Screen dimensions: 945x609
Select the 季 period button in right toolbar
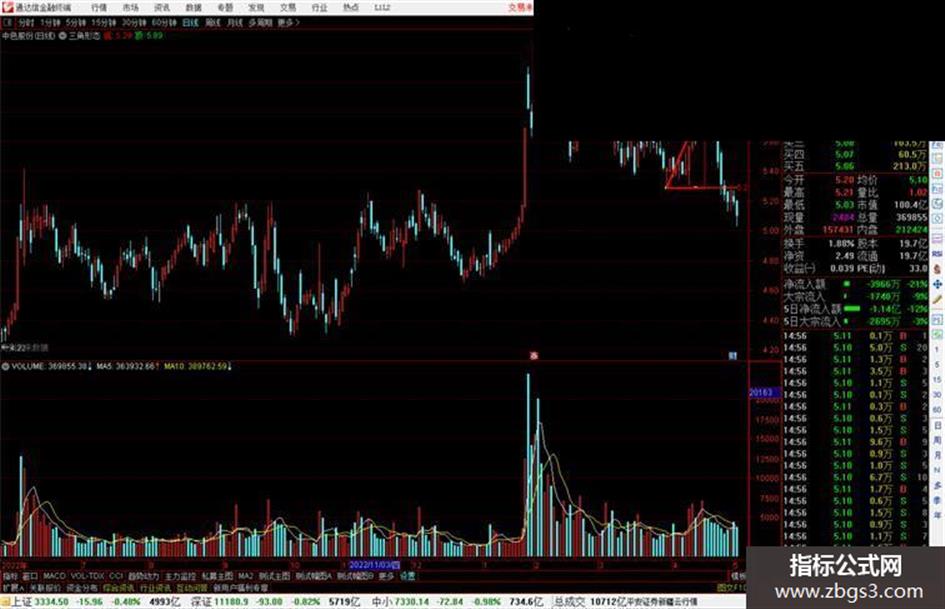tap(937, 500)
